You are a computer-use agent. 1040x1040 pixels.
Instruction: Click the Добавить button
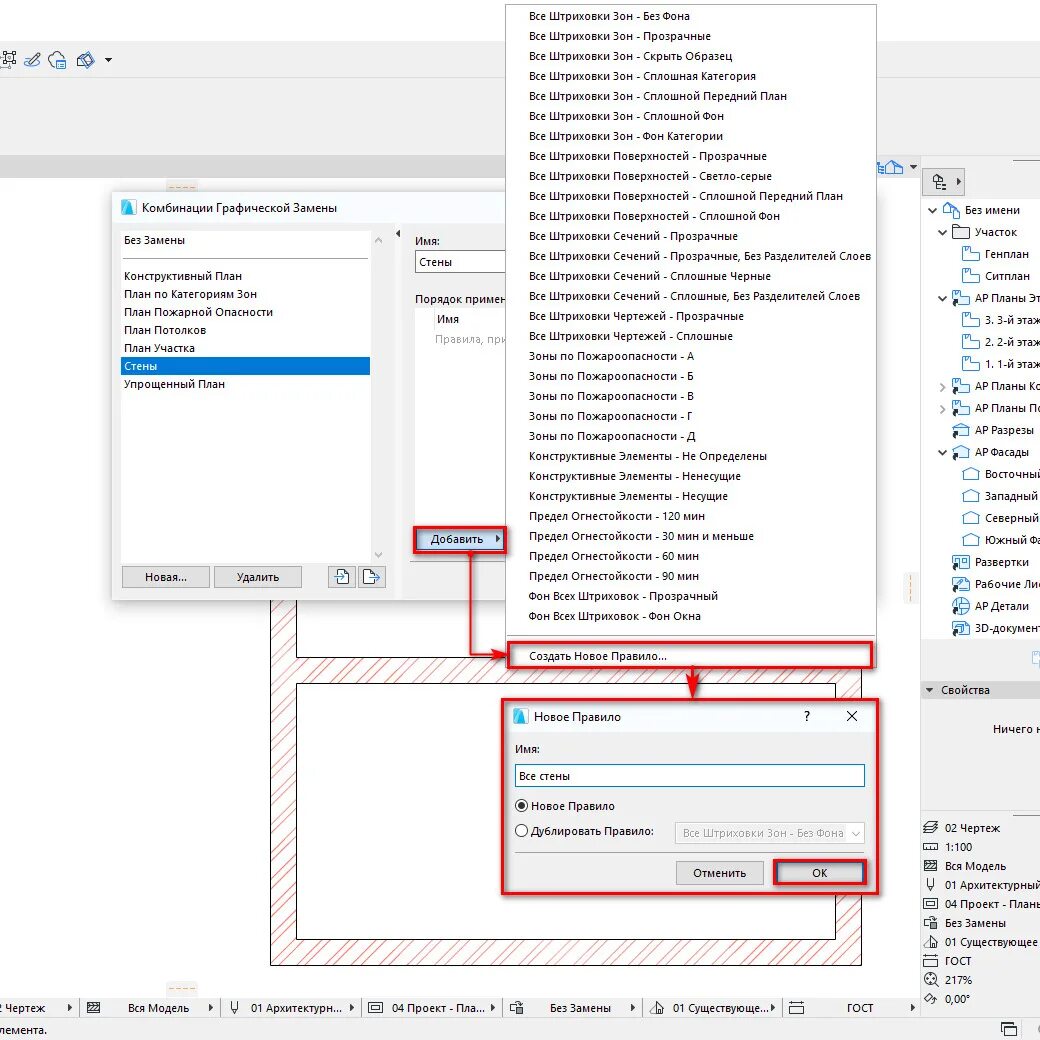point(460,539)
